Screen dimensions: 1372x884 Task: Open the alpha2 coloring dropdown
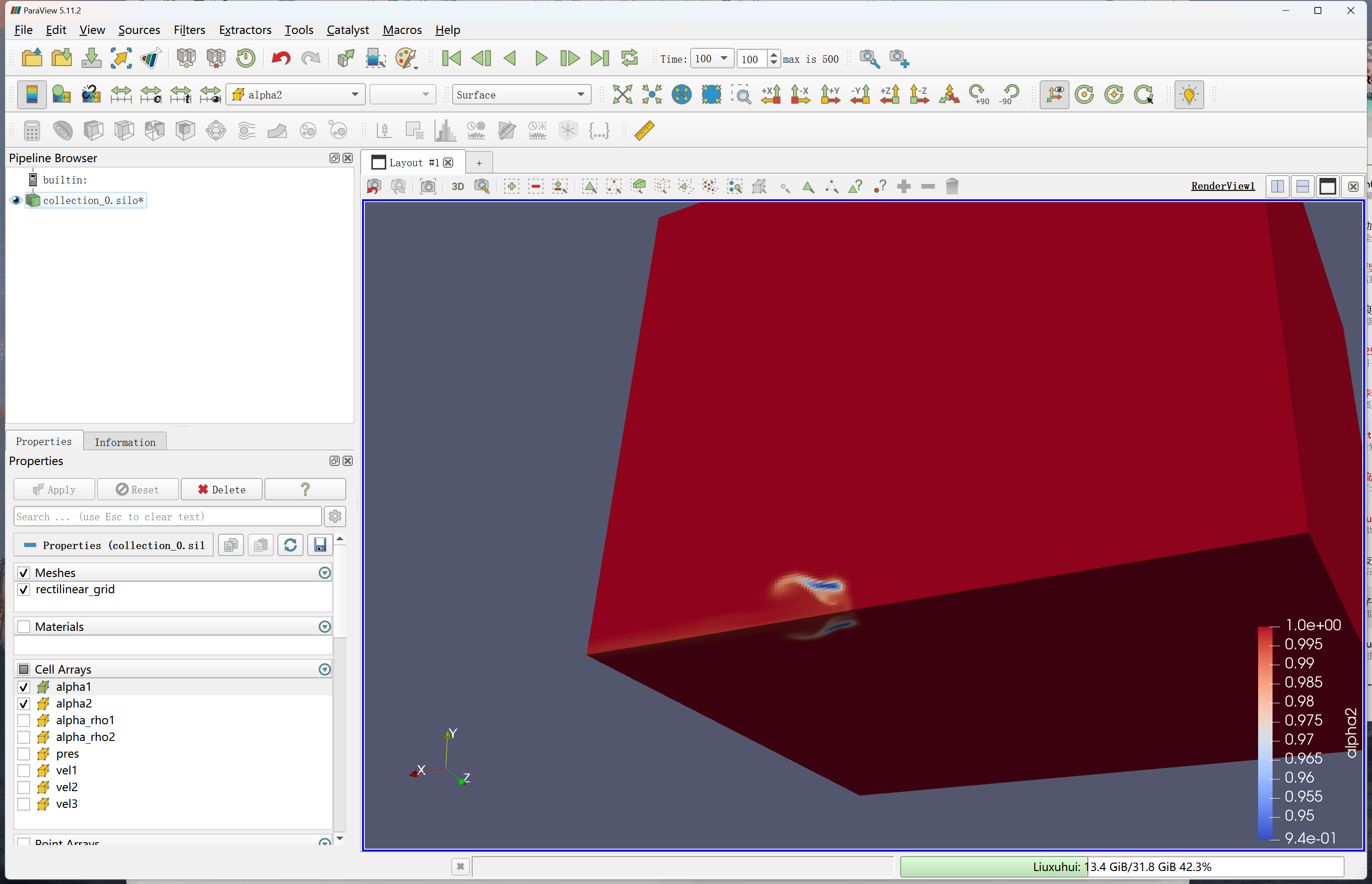pyautogui.click(x=296, y=94)
